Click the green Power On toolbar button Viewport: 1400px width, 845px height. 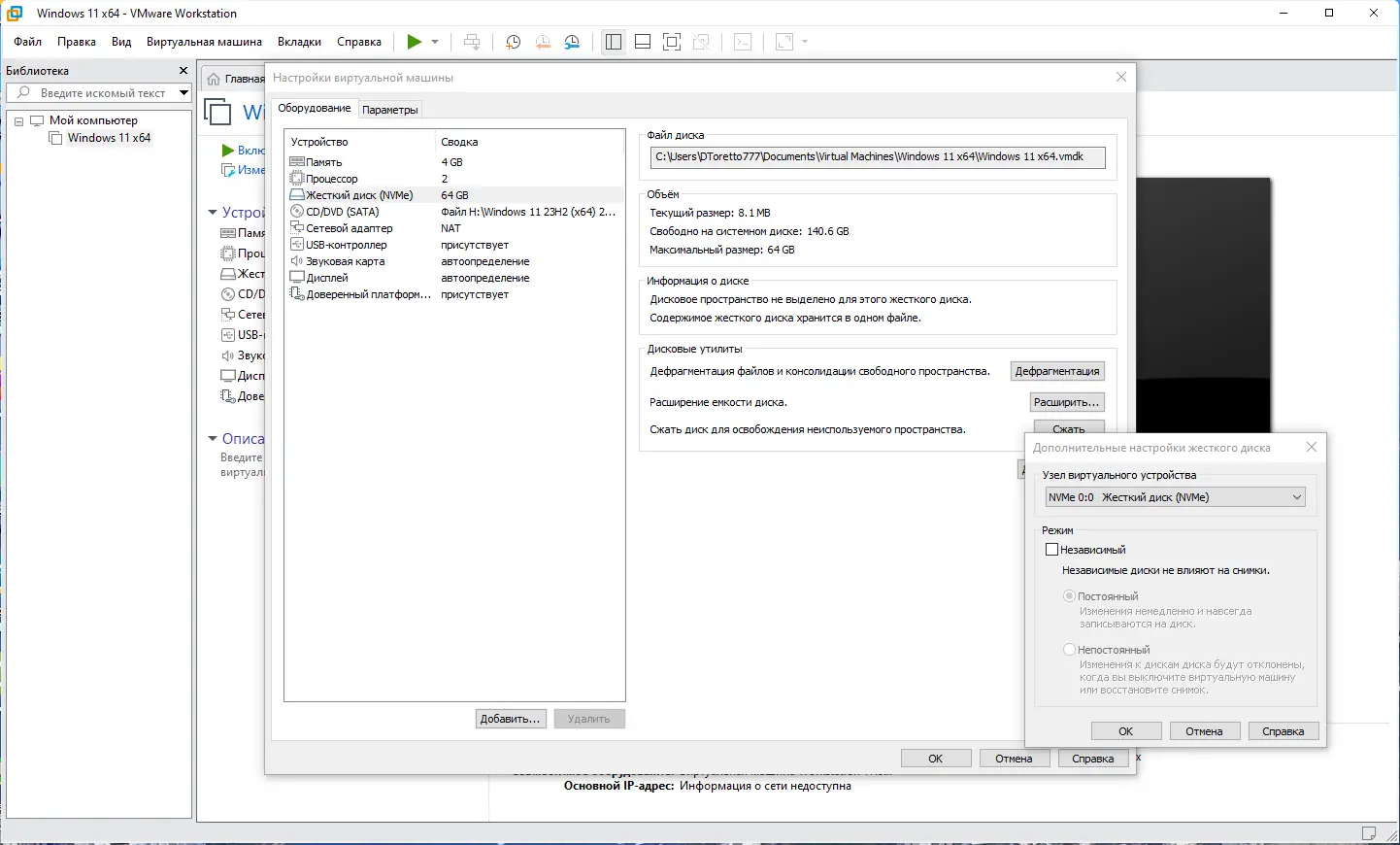tap(415, 42)
